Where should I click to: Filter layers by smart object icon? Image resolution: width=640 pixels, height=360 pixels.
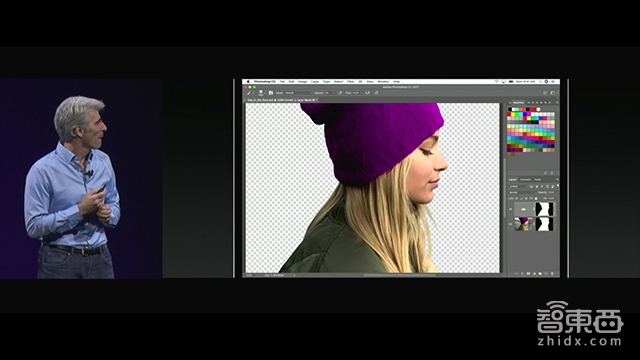click(553, 187)
